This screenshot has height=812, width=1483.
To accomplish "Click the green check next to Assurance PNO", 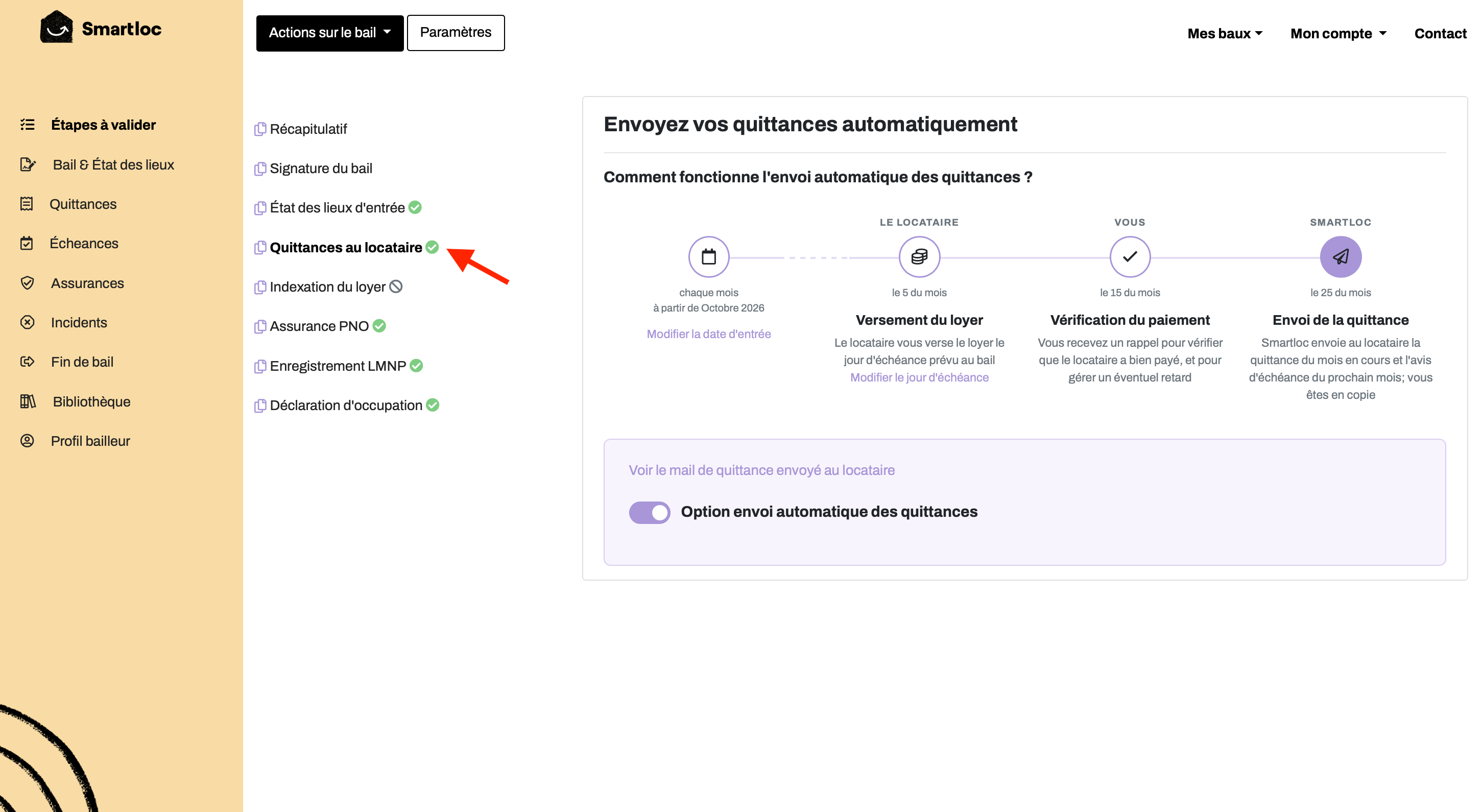I will [379, 326].
